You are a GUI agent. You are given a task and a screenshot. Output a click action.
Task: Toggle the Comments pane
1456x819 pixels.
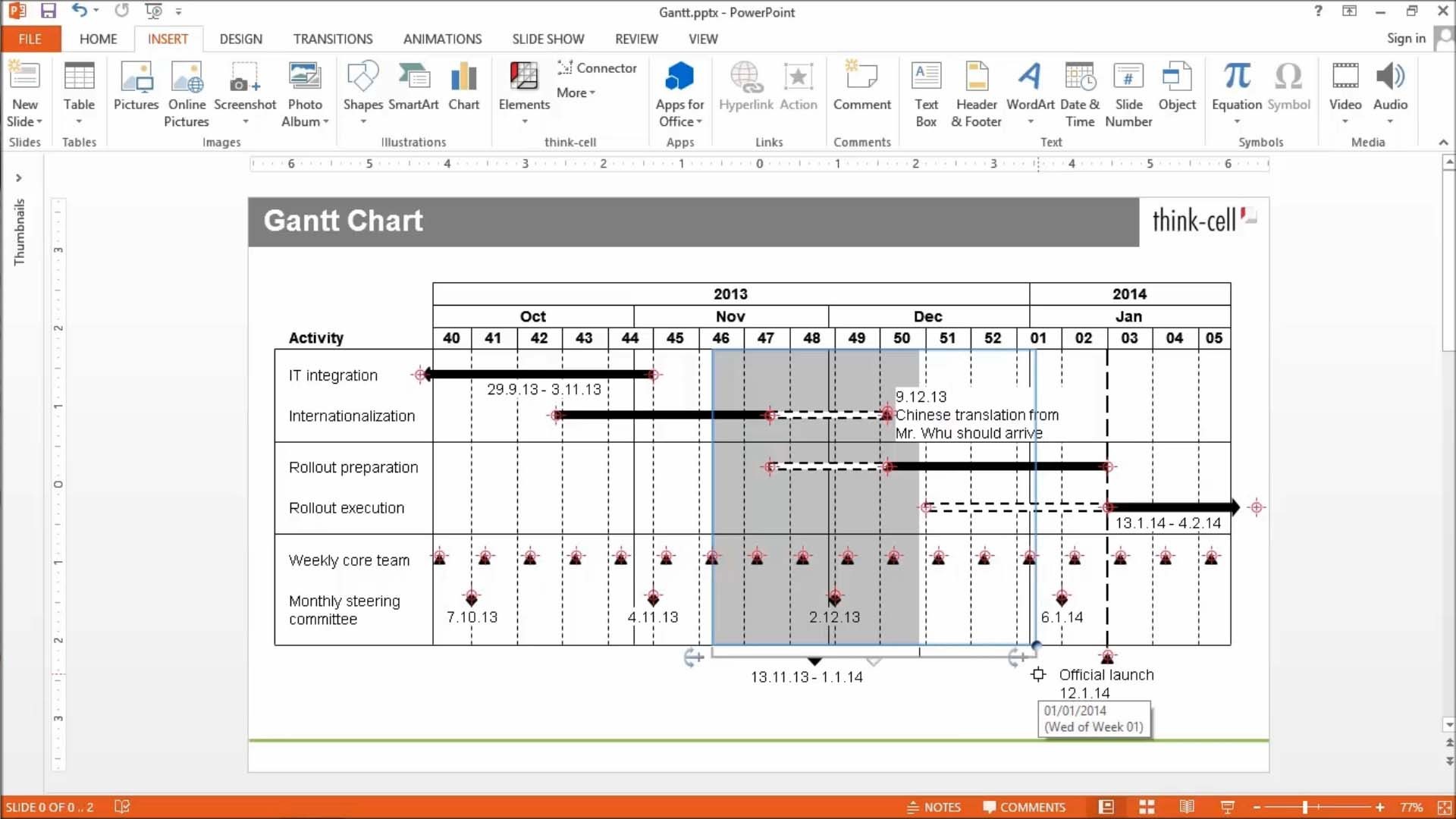click(1024, 807)
